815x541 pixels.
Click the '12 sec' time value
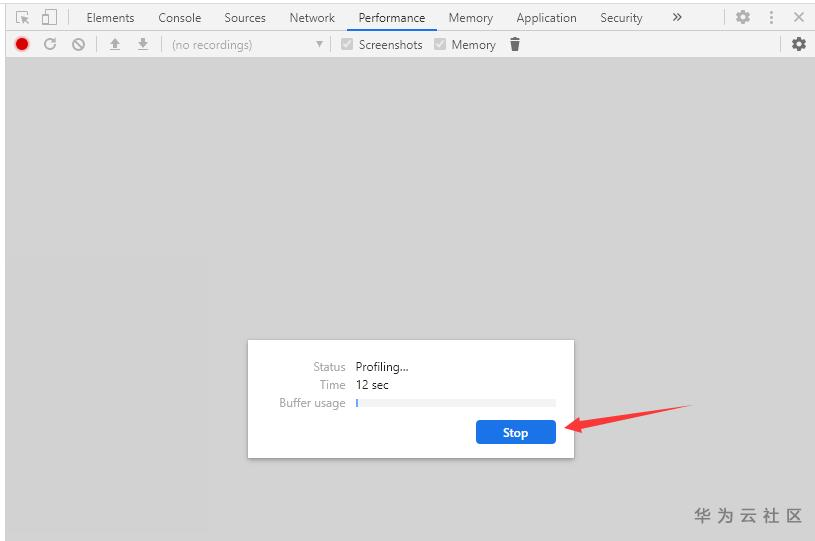(372, 385)
